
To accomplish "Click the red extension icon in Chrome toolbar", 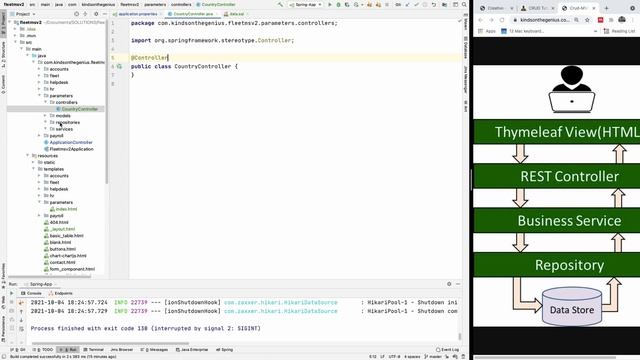I will 600,20.
